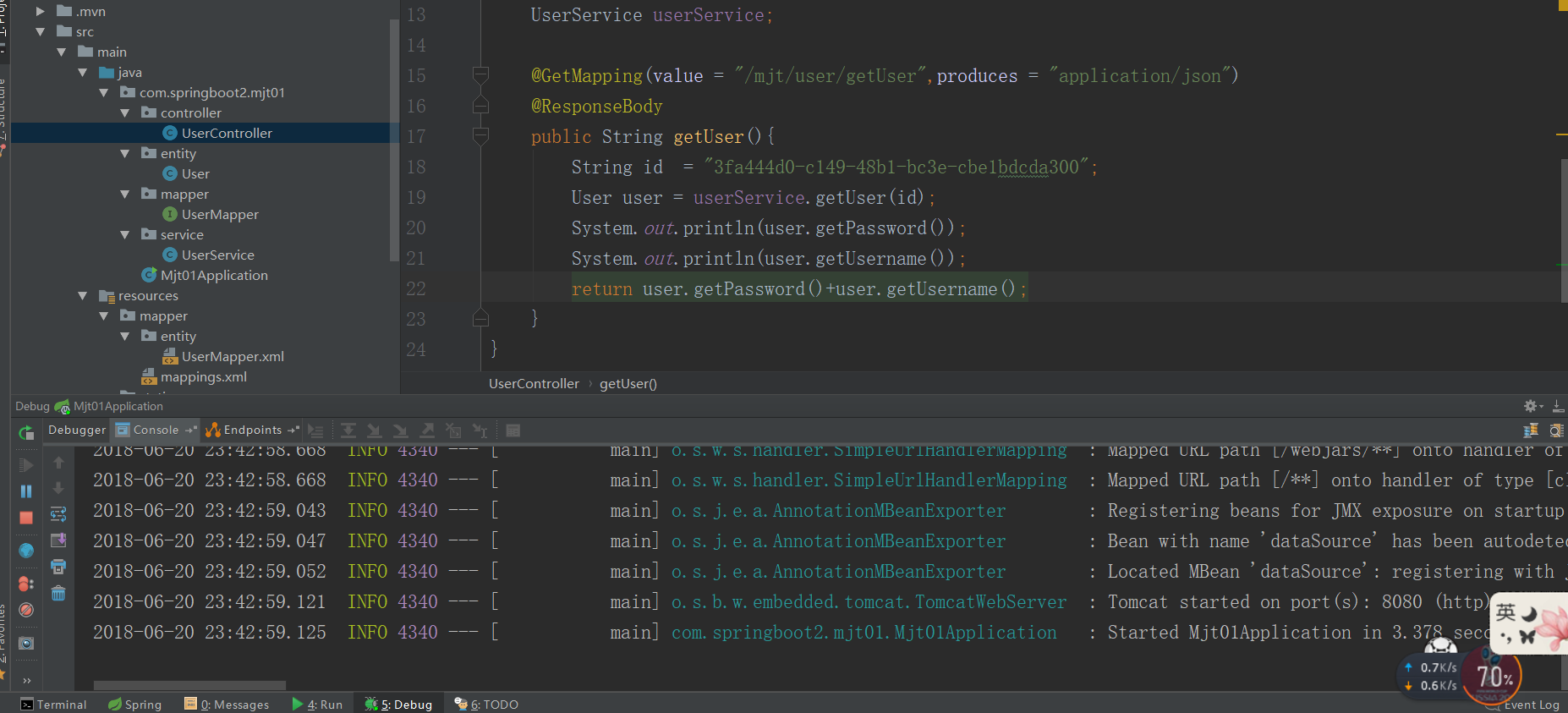Click the View Breakpoints red dots icon

pos(26,584)
